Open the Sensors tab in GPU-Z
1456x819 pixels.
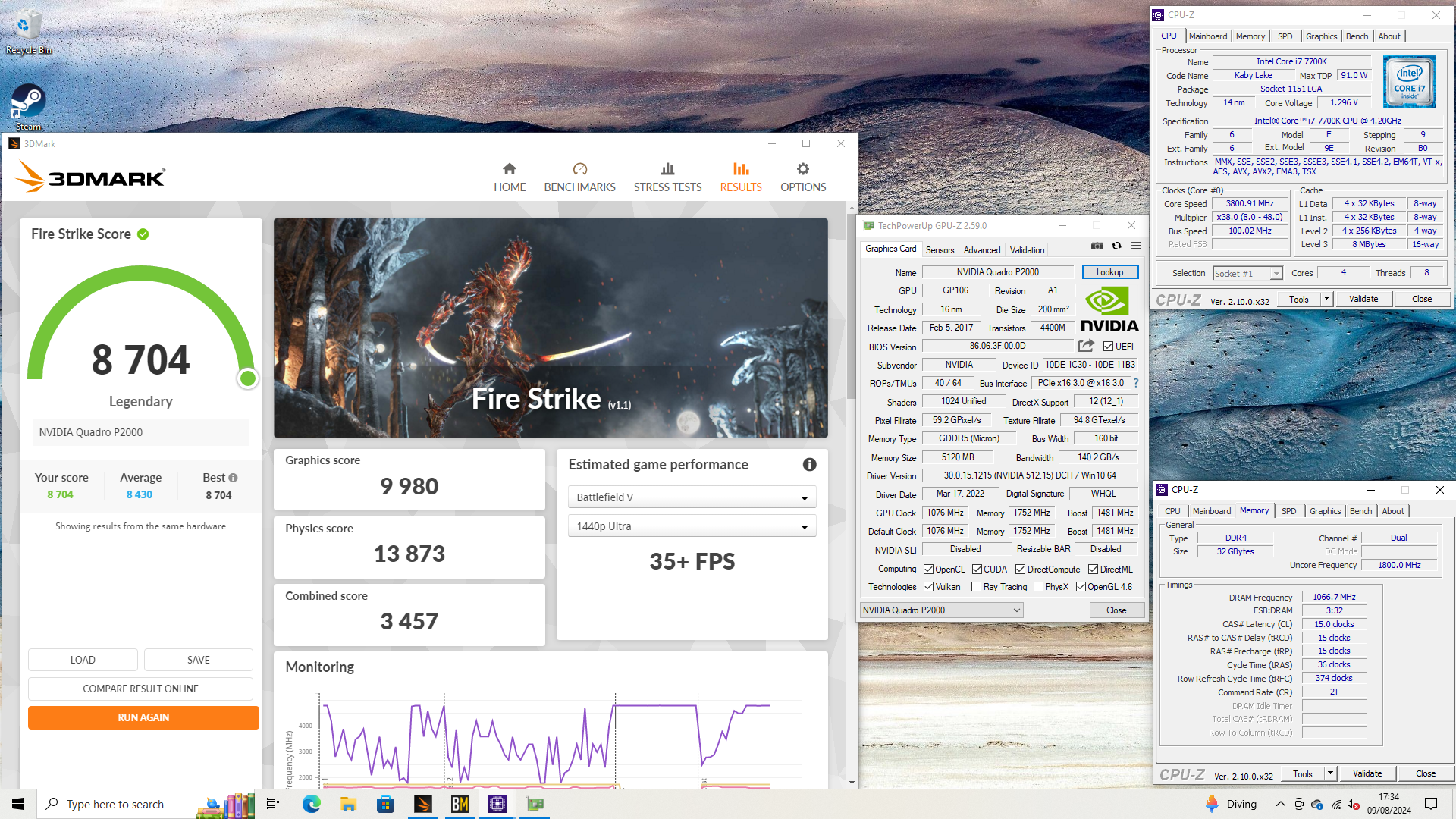[x=940, y=249]
